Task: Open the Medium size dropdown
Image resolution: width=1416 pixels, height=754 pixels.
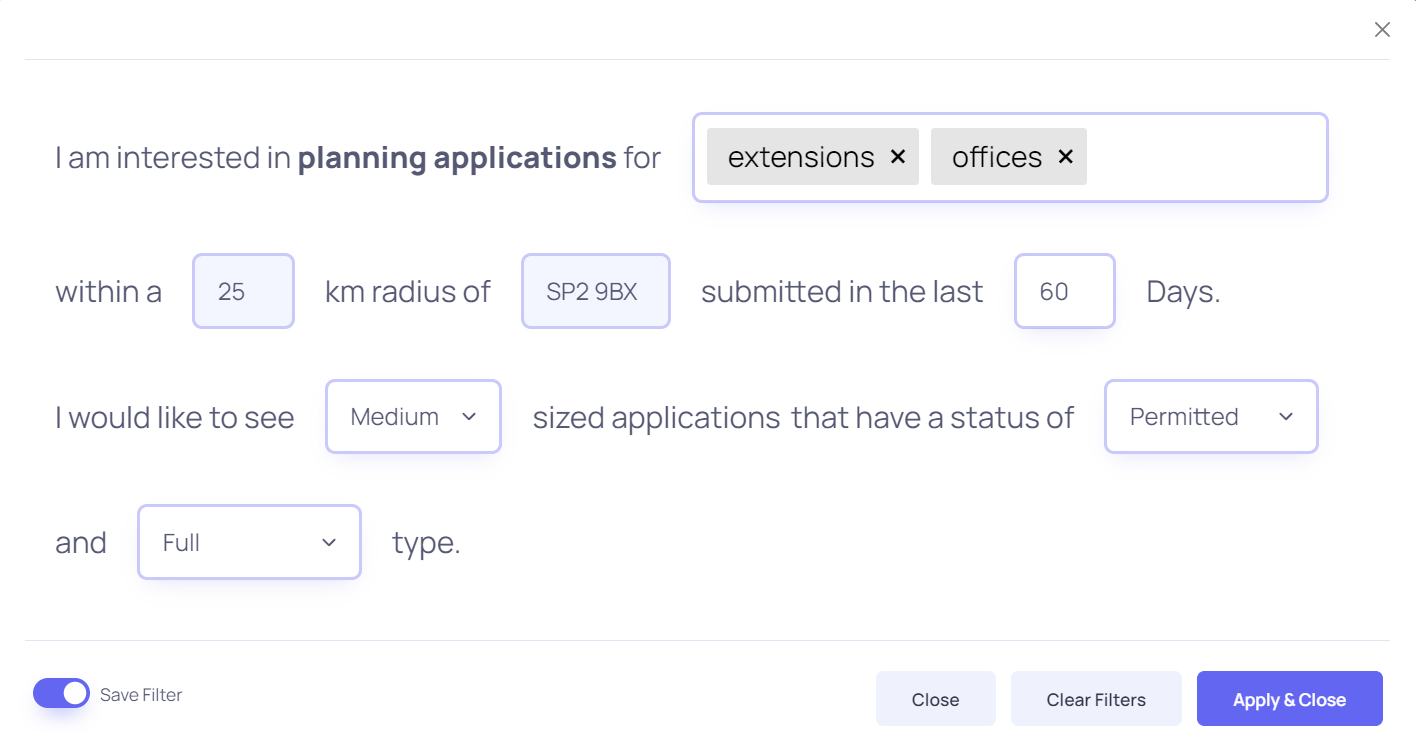Action: point(413,416)
